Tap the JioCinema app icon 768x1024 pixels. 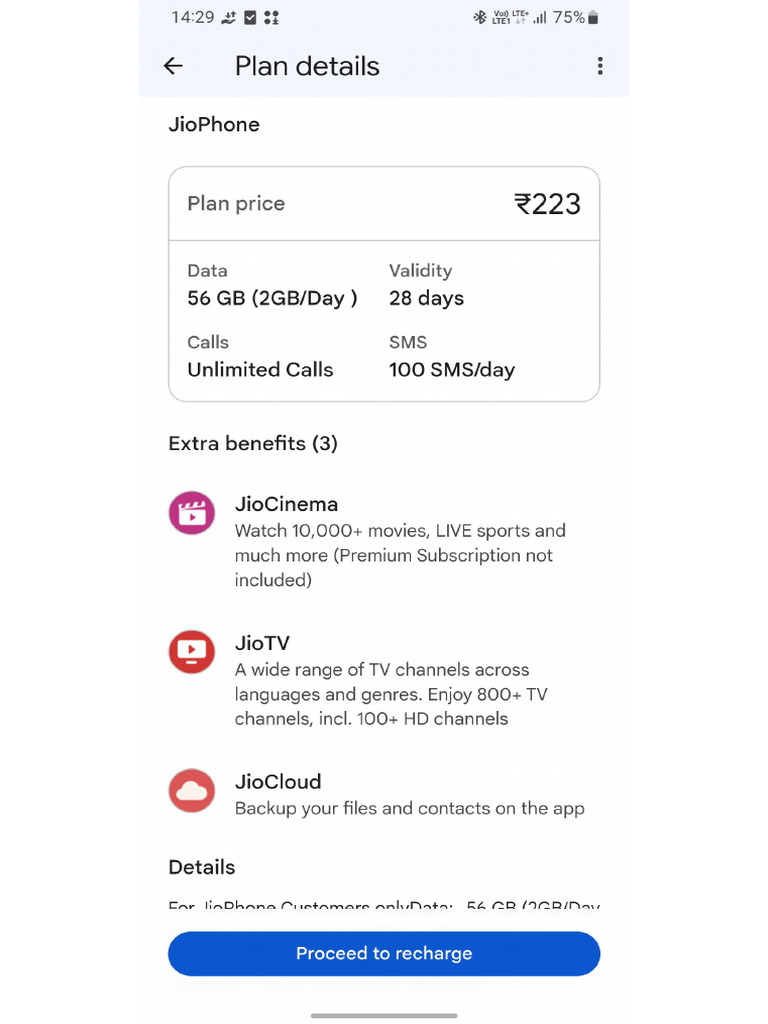coord(191,513)
